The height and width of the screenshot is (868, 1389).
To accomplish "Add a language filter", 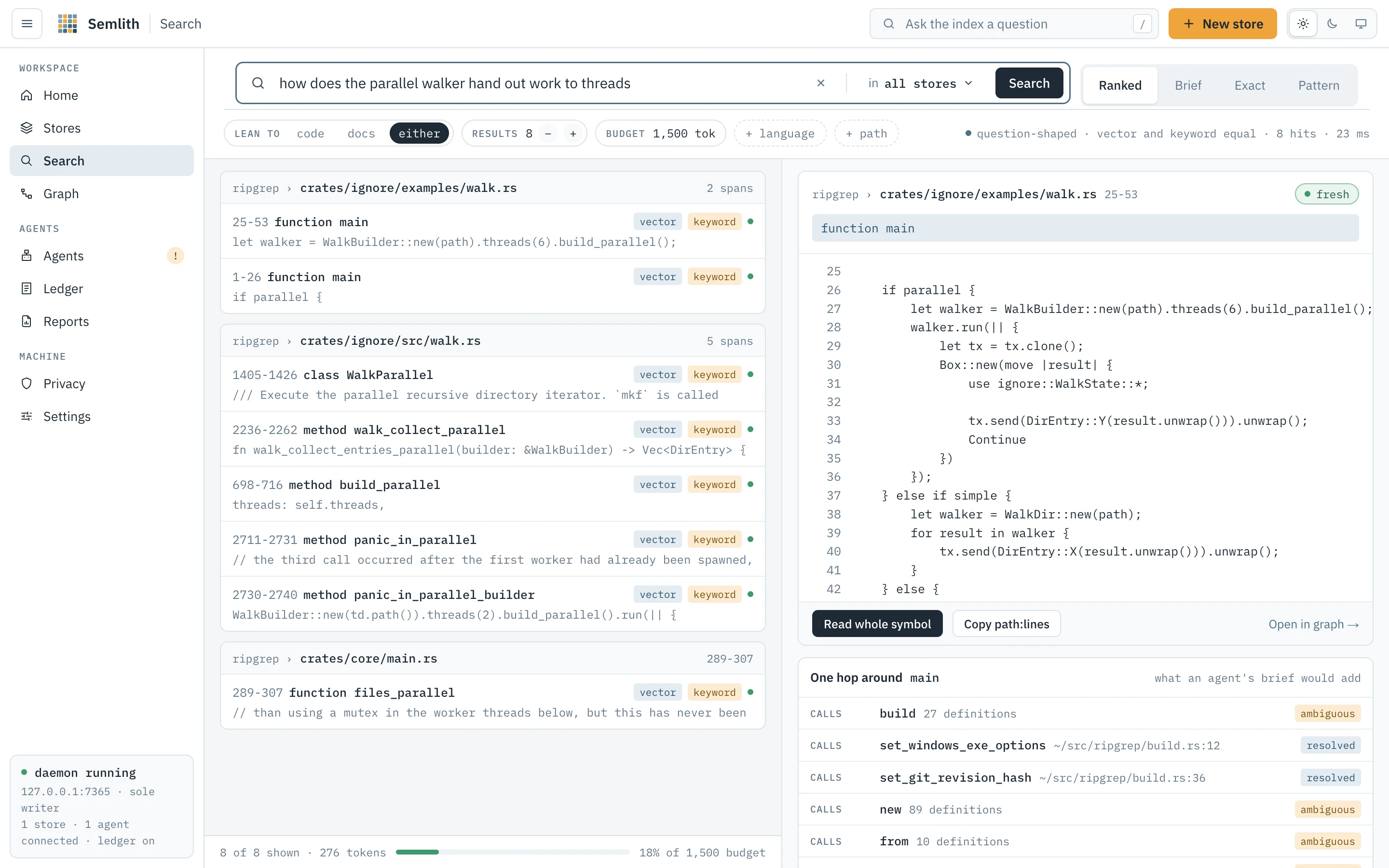I will pyautogui.click(x=780, y=133).
